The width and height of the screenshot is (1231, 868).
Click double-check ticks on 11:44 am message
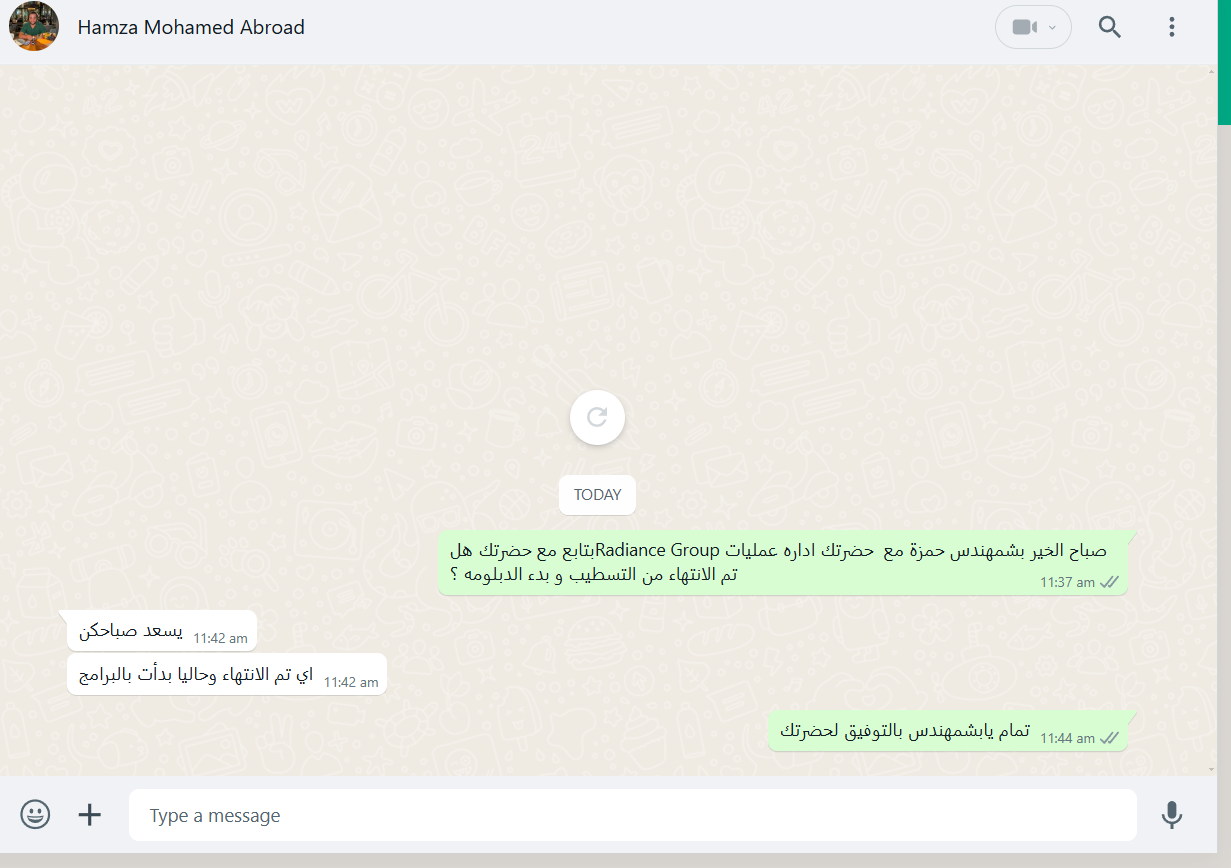1109,738
